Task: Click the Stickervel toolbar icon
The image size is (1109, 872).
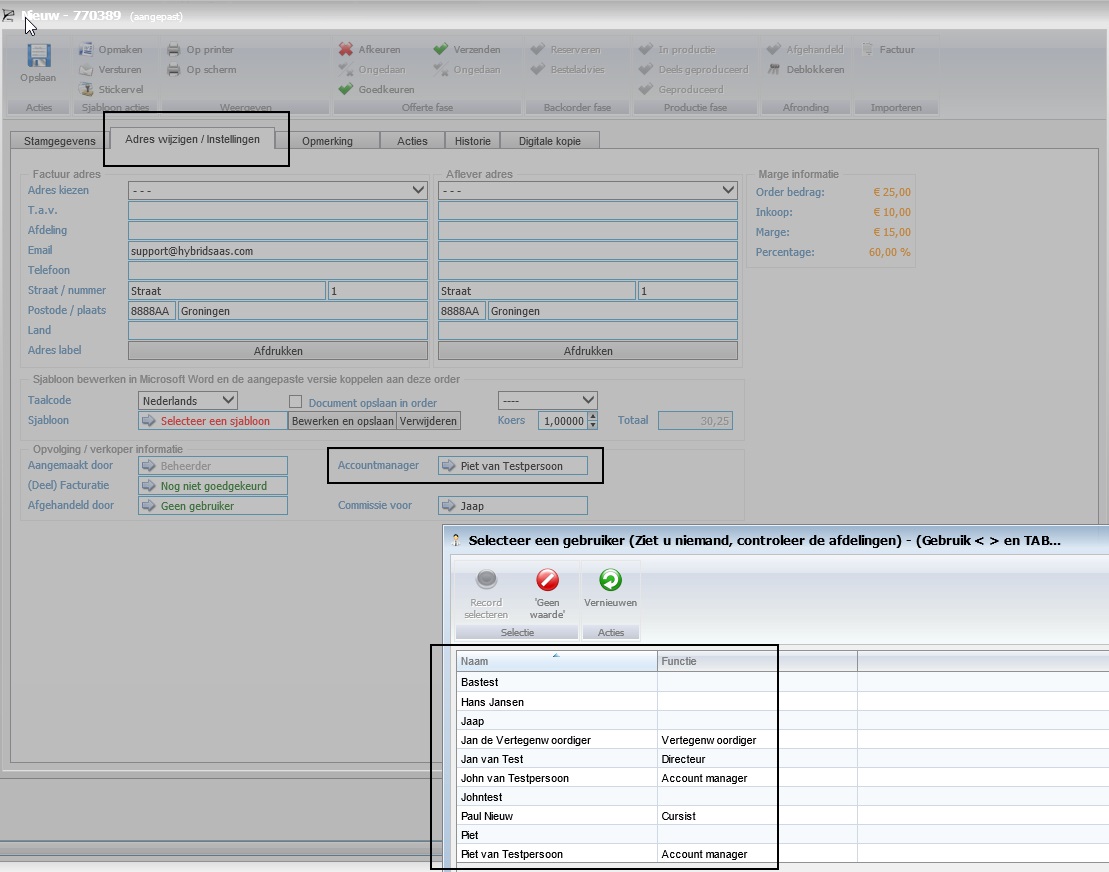Action: 86,90
